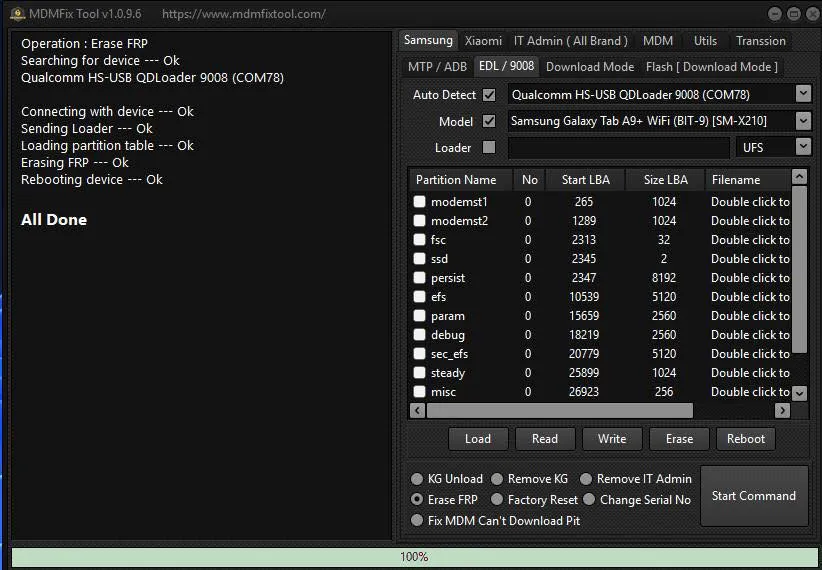Switch to the Download Mode sub-tab
Screen dimensions: 822x570
590,67
